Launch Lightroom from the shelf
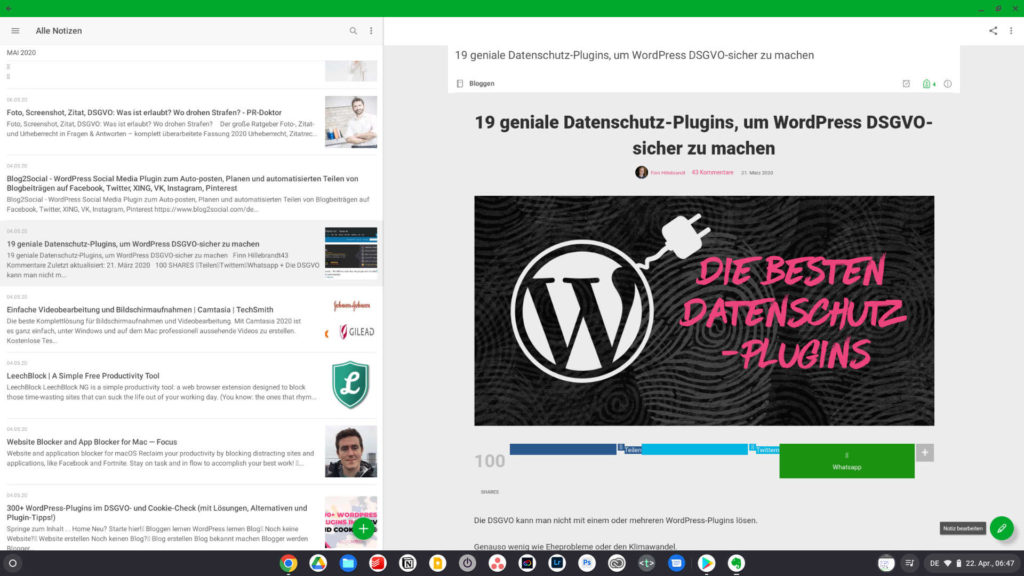1024x576 pixels. coord(557,563)
